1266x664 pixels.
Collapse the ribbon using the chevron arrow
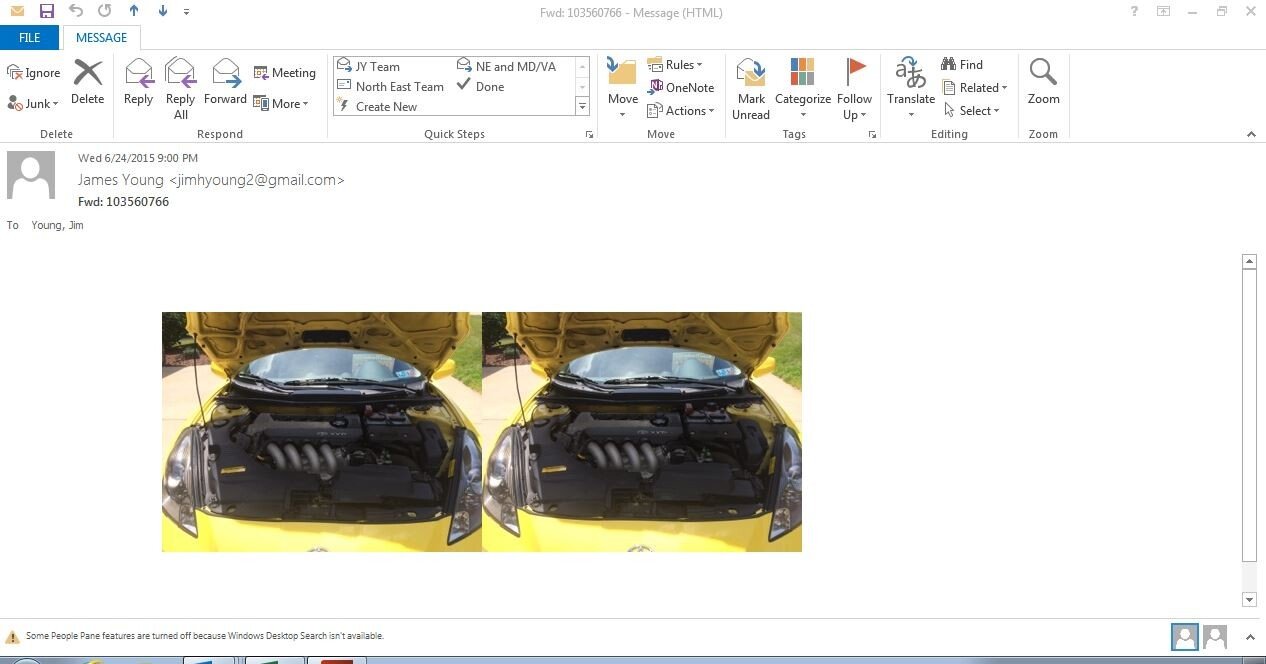[x=1250, y=134]
